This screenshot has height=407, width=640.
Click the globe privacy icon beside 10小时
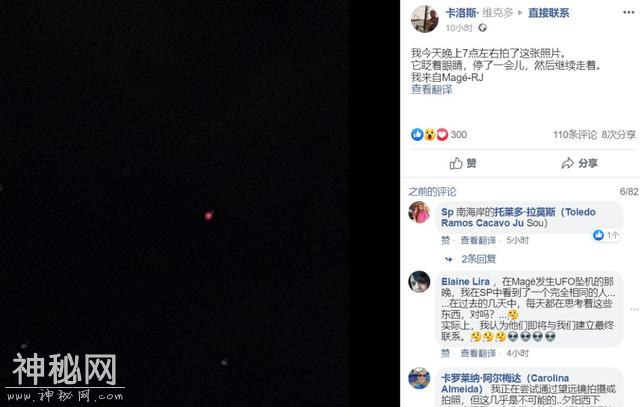tap(482, 28)
